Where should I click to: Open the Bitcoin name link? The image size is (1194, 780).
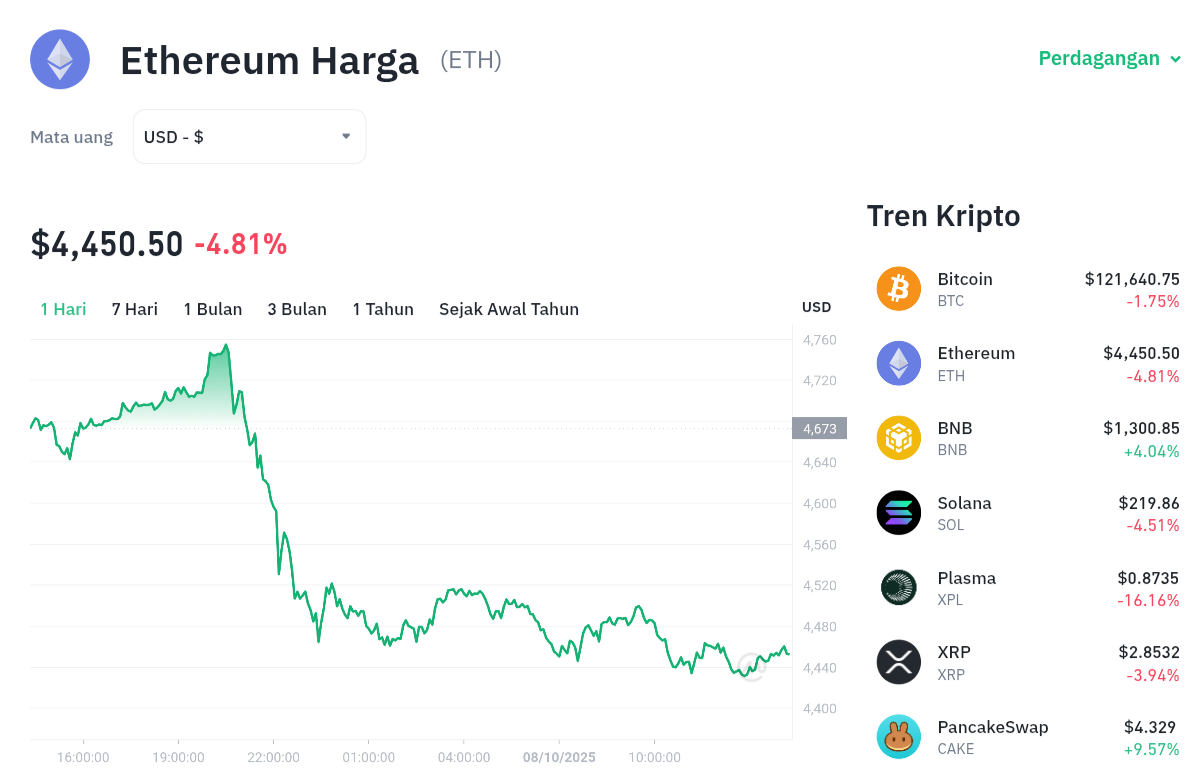[x=965, y=279]
